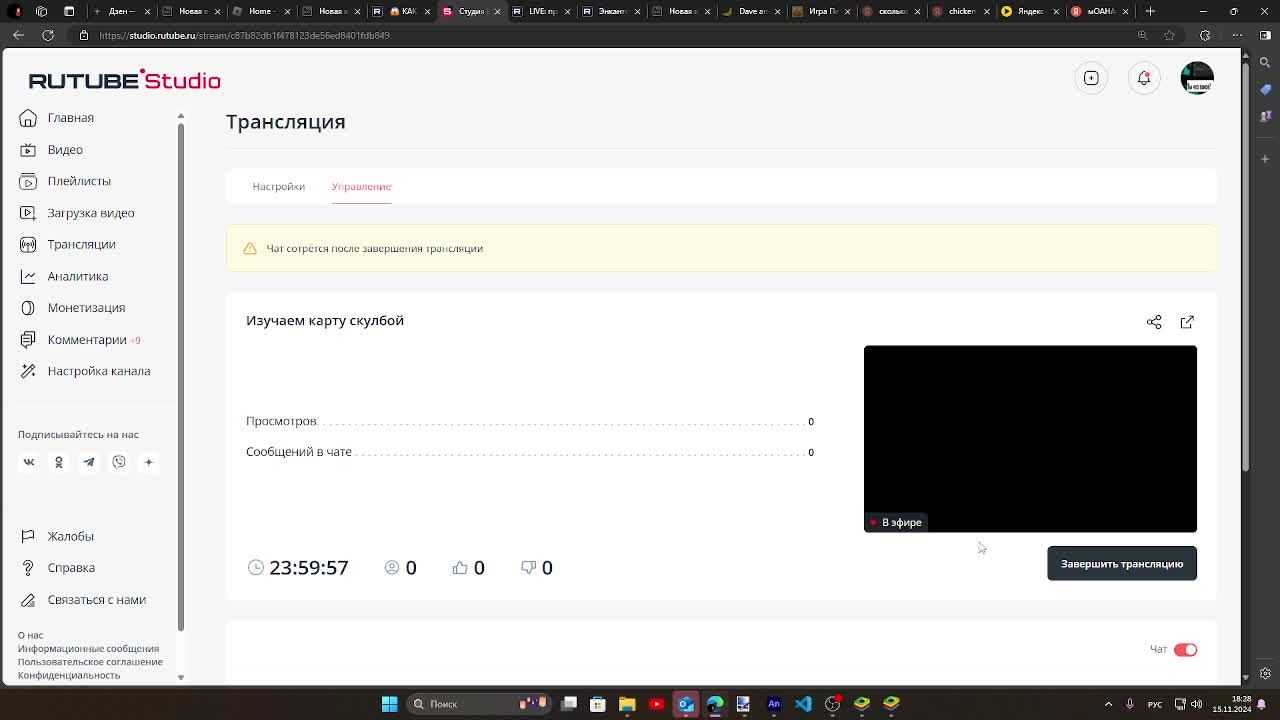1280x720 pixels.
Task: Click the Сообщений в чате label
Action: [x=299, y=452]
